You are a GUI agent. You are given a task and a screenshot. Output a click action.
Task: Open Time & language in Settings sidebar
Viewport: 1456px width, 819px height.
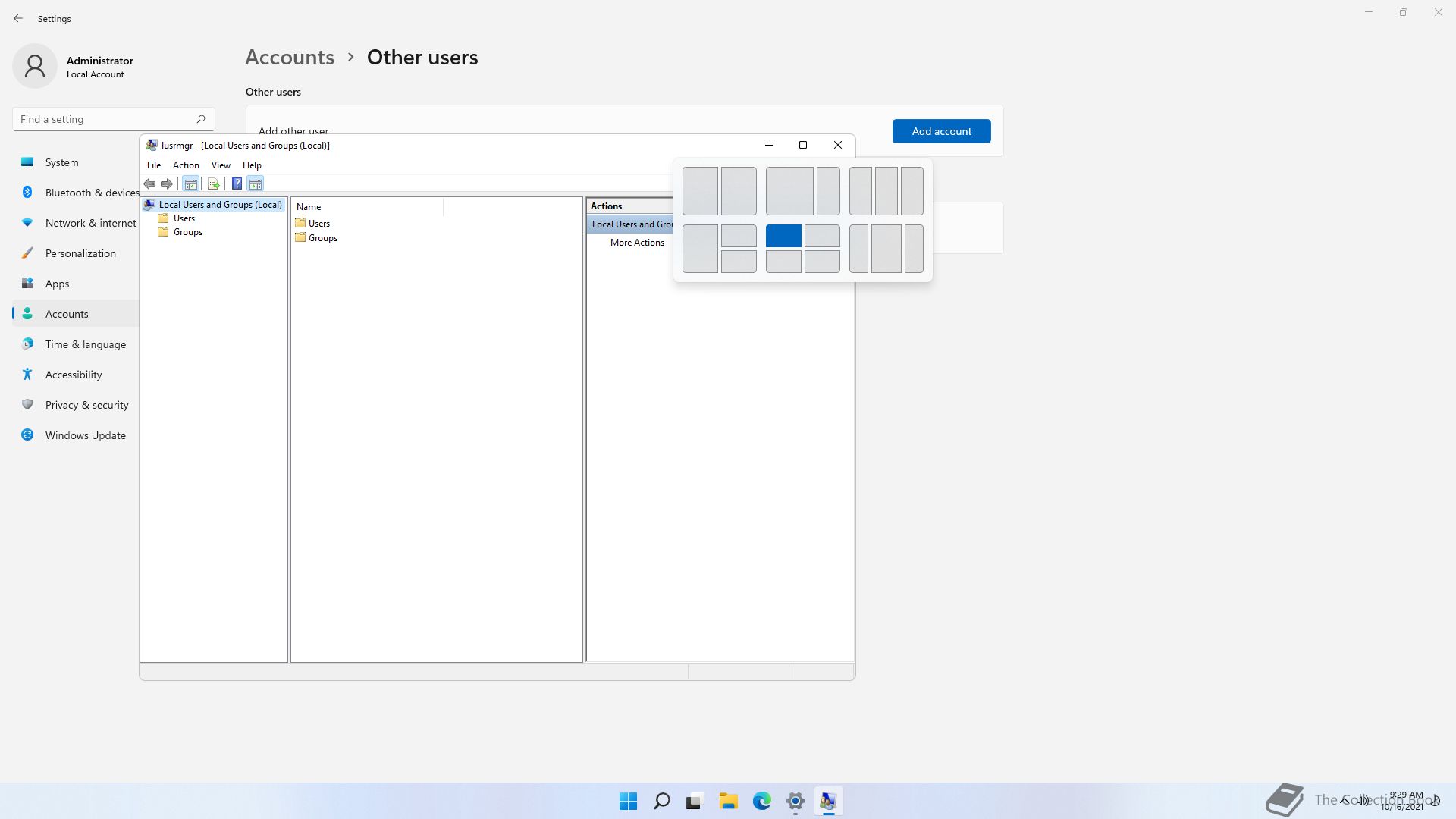tap(76, 344)
